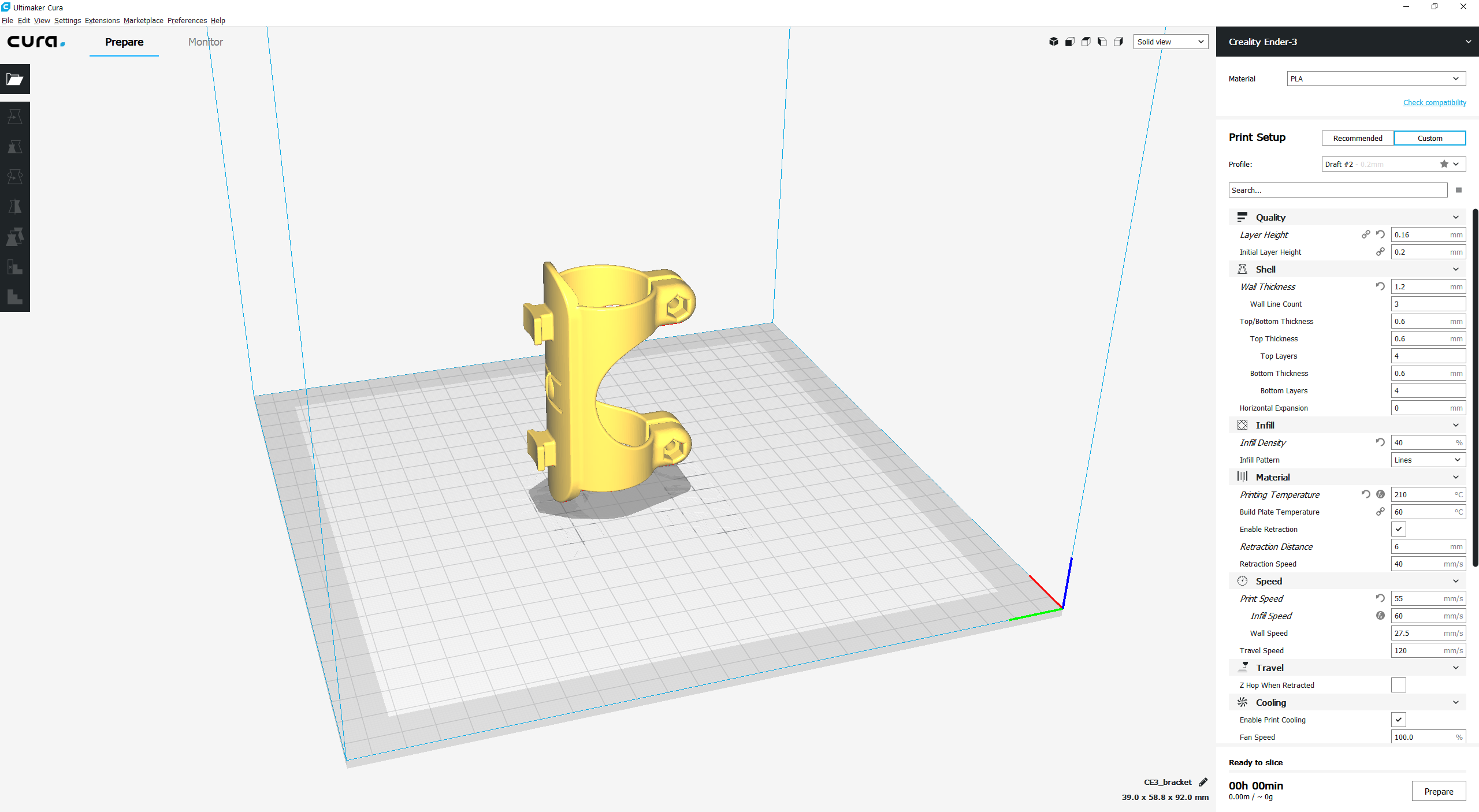The width and height of the screenshot is (1479, 812).
Task: Open the File menu
Action: (8, 20)
